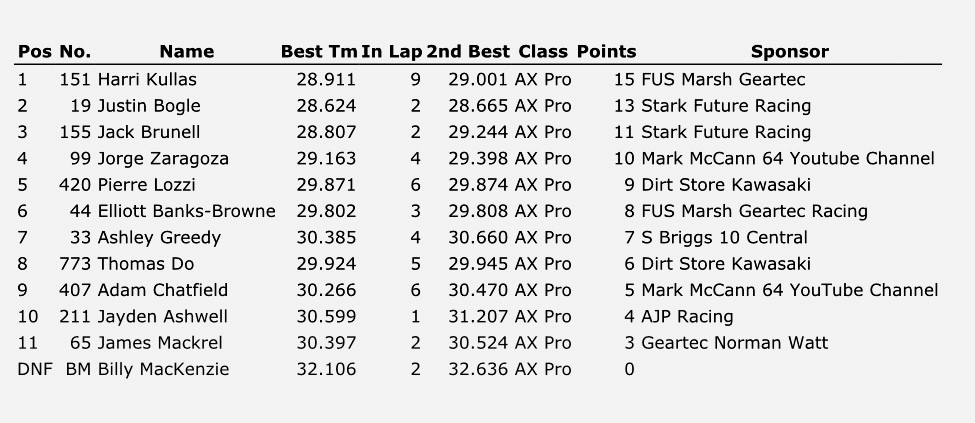Click the Sponsor column header

(x=790, y=52)
